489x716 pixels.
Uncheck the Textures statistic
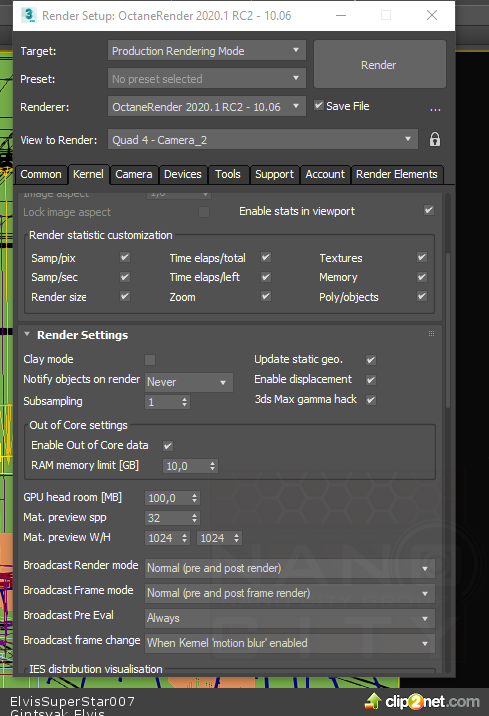click(422, 258)
